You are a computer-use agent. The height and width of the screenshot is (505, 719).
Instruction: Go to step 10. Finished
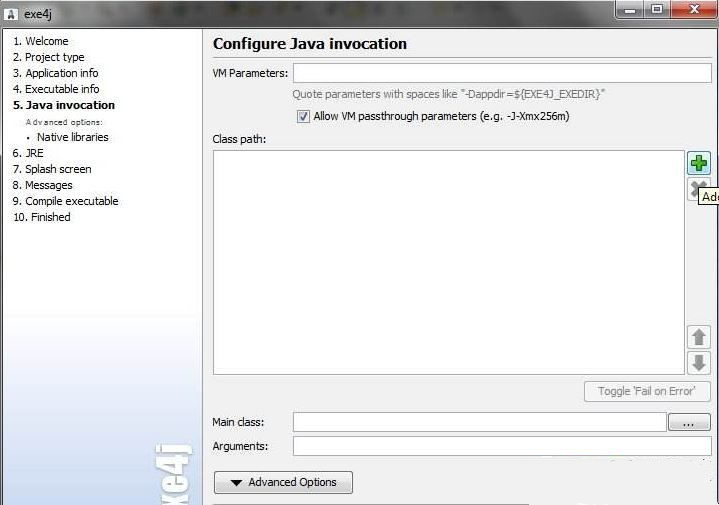point(42,217)
